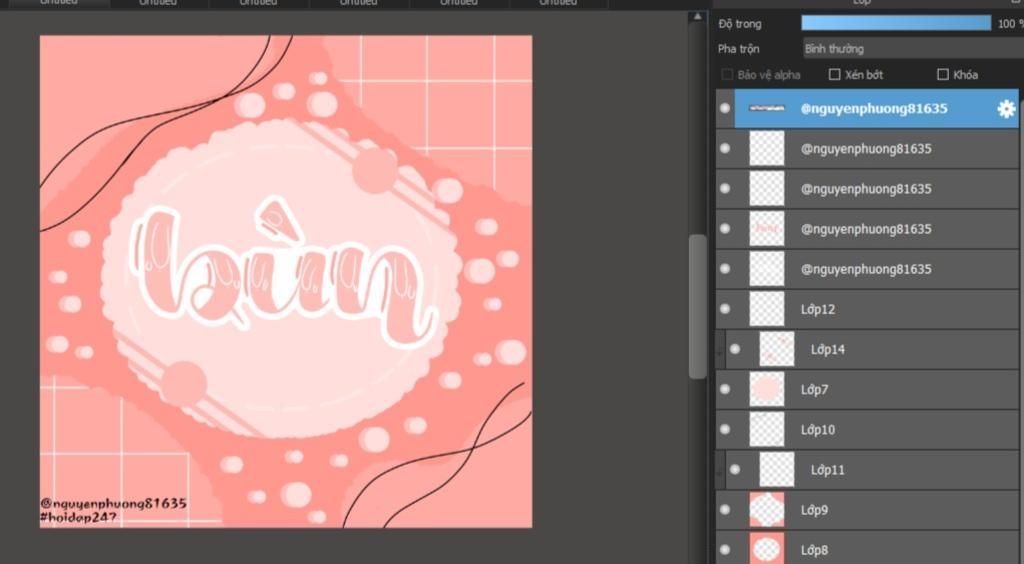1024x564 pixels.
Task: Click the Lớp11 layer thumbnail
Action: click(777, 469)
